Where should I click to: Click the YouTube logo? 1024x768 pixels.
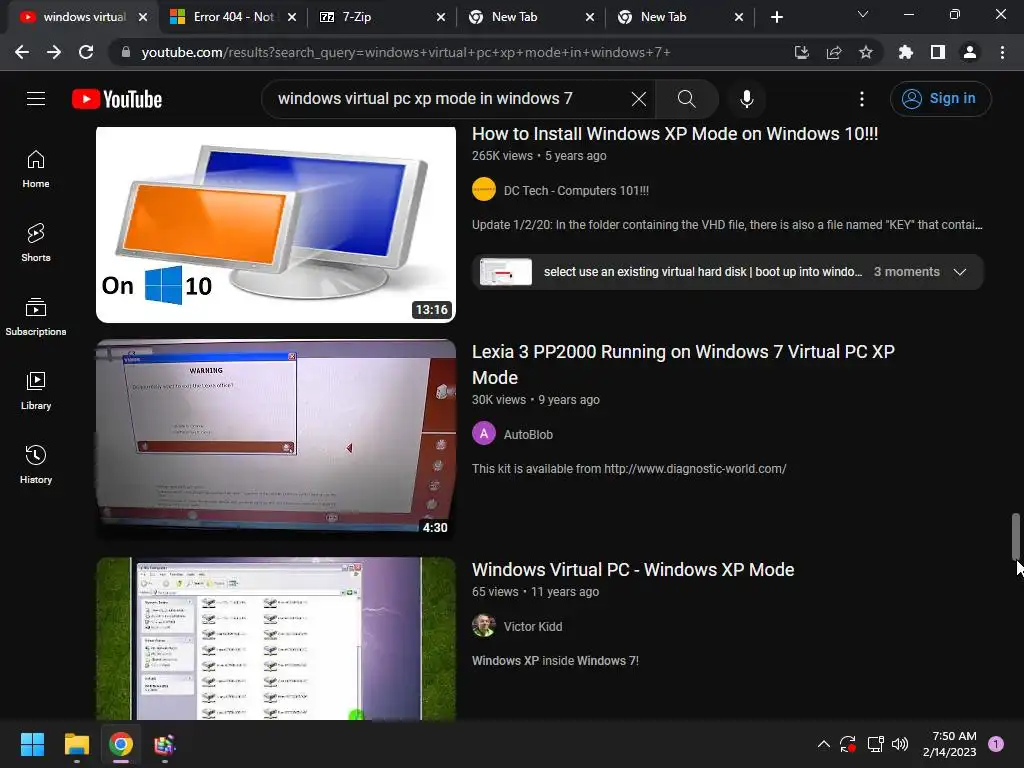(117, 99)
